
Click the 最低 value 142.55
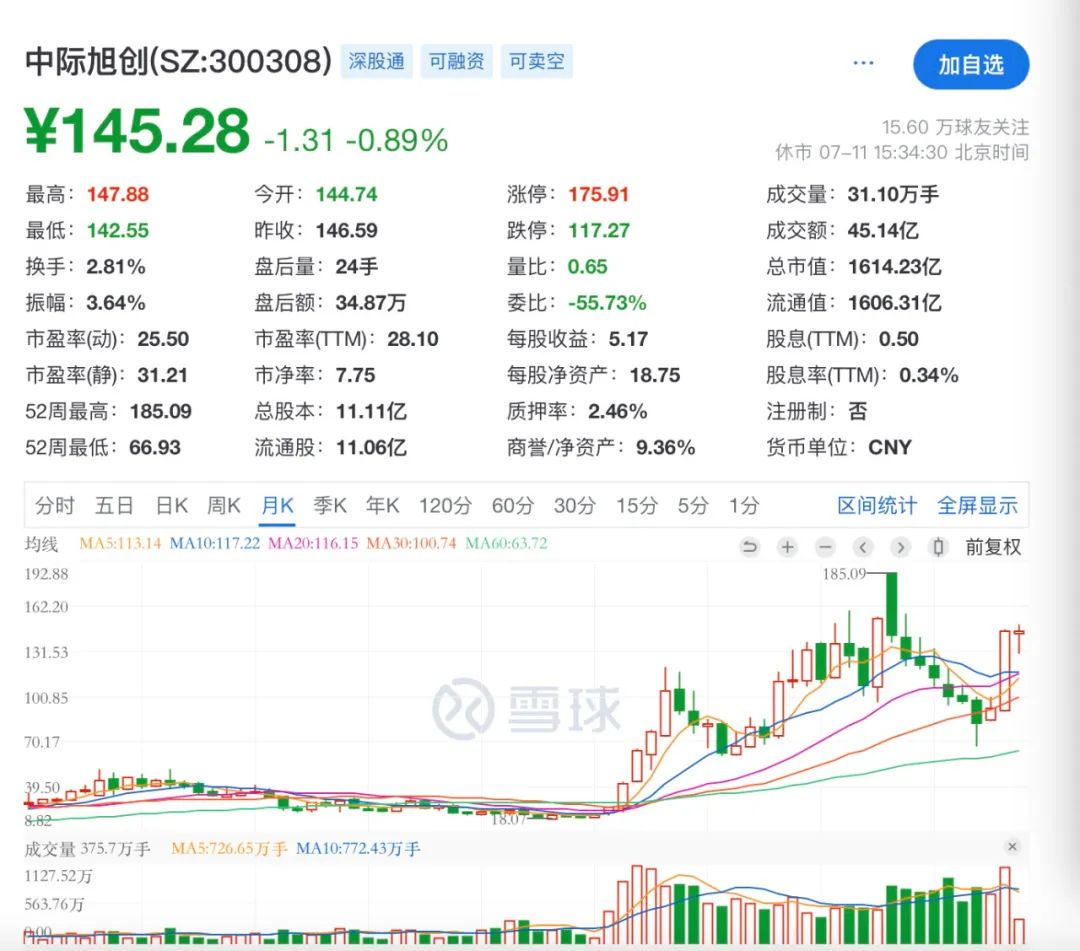coord(118,230)
